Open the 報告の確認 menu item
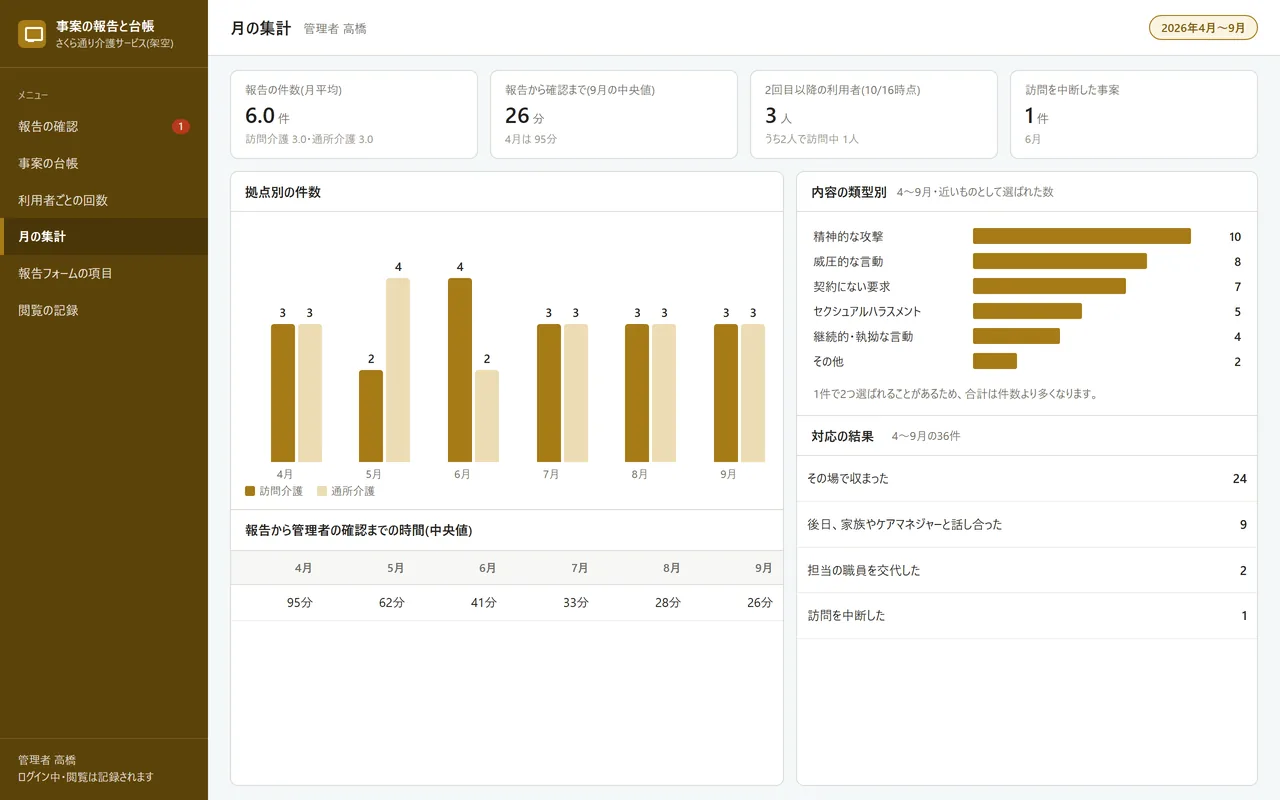This screenshot has width=1280, height=800. 104,126
